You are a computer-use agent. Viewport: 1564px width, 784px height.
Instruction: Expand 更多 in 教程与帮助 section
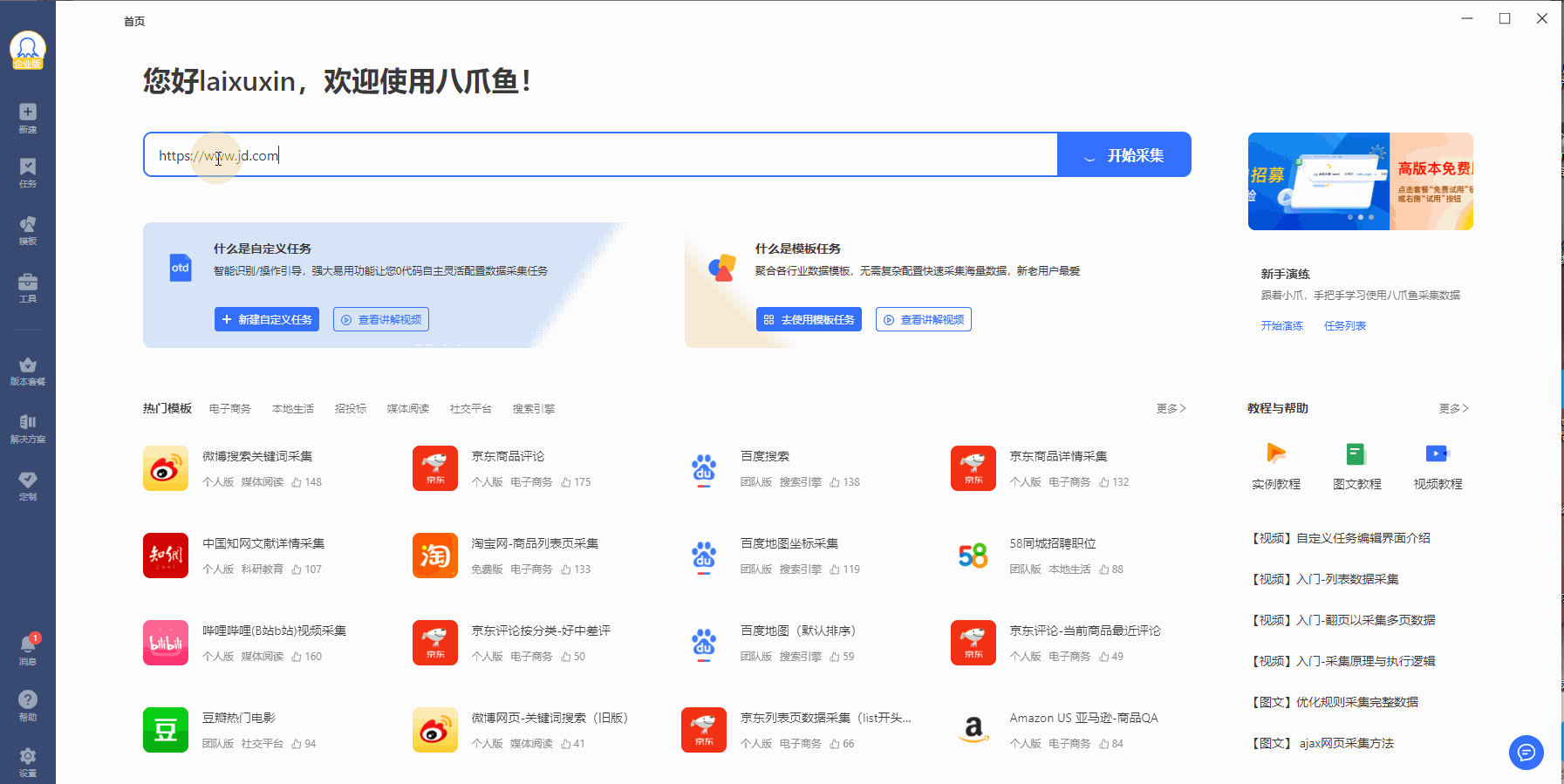[x=1453, y=408]
